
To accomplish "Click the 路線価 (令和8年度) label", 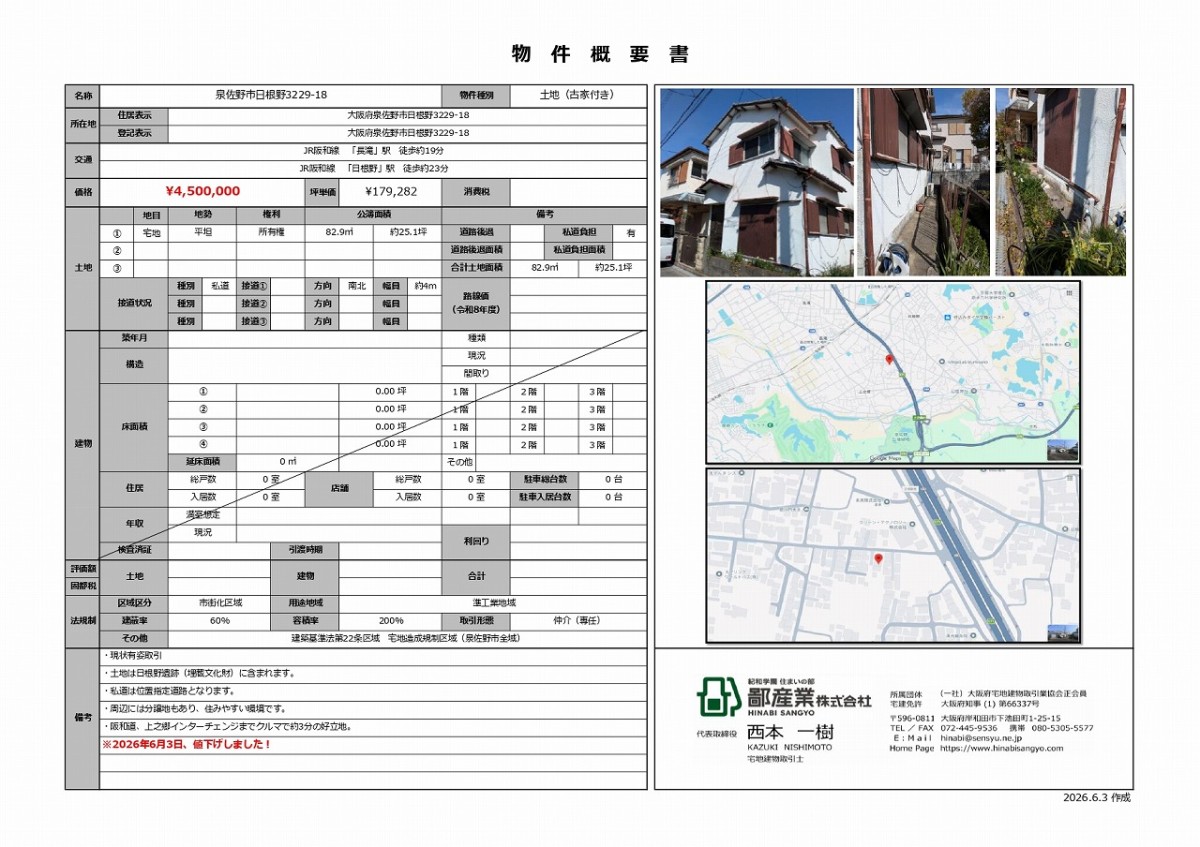I will [x=476, y=303].
